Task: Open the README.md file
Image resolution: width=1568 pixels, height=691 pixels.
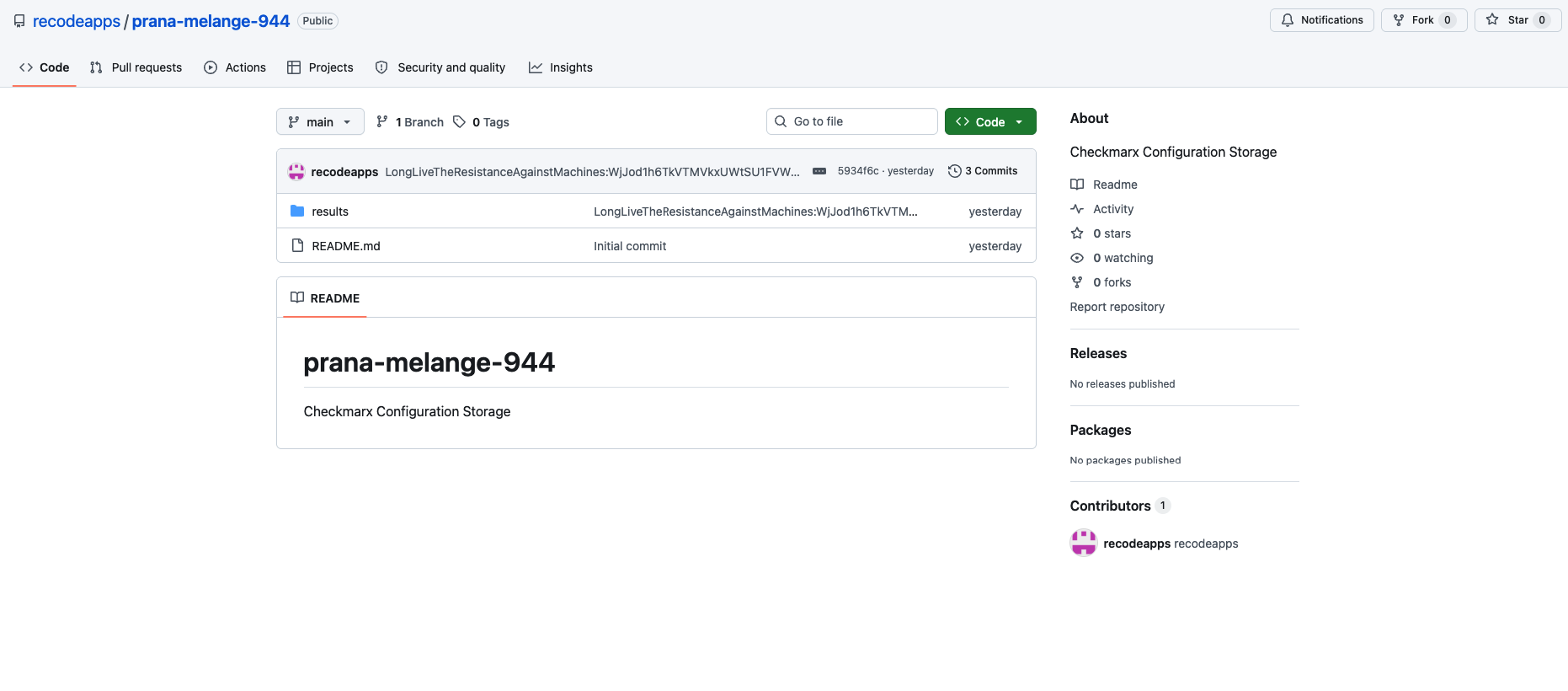Action: (345, 246)
